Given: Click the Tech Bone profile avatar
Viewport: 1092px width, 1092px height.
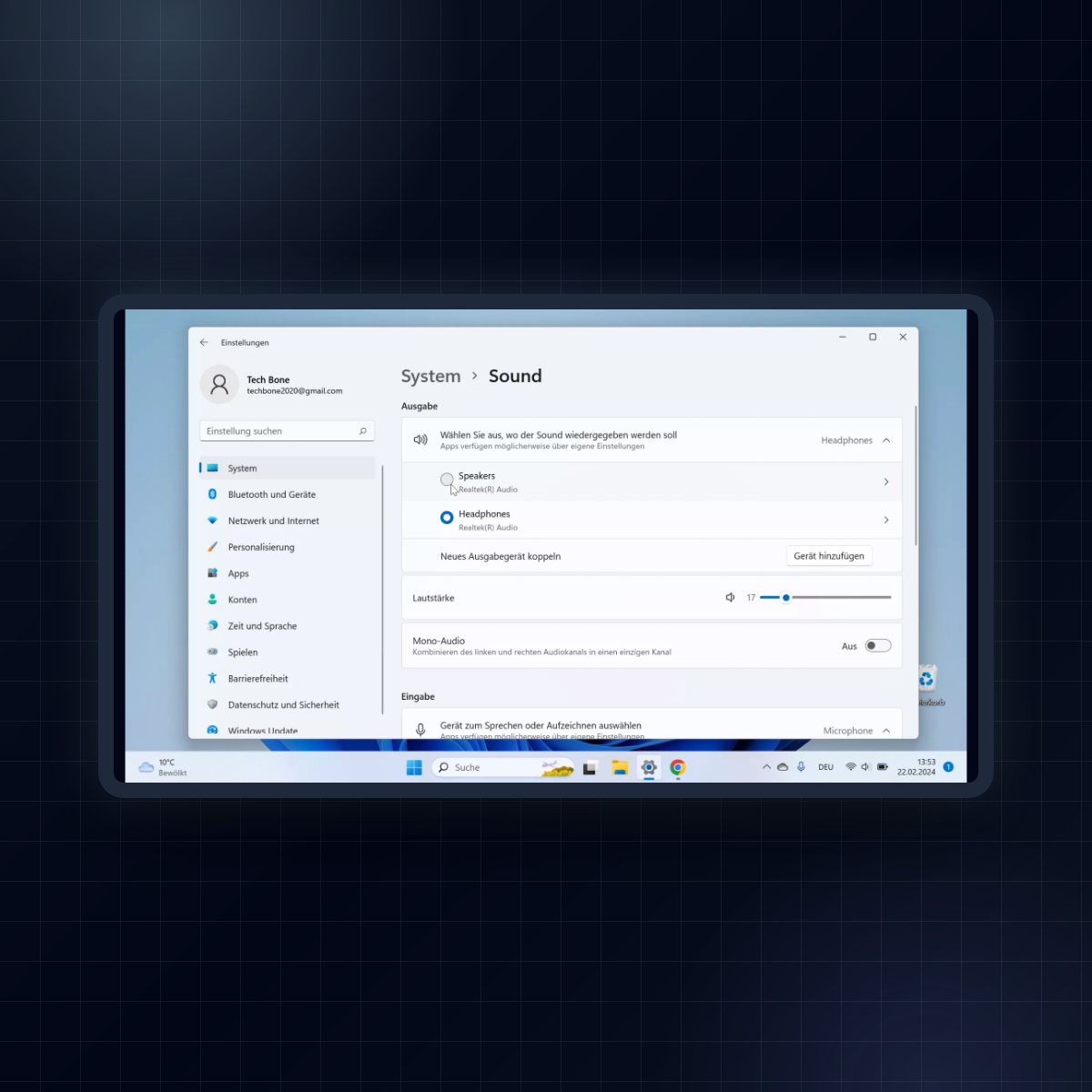Looking at the screenshot, I should click(219, 384).
